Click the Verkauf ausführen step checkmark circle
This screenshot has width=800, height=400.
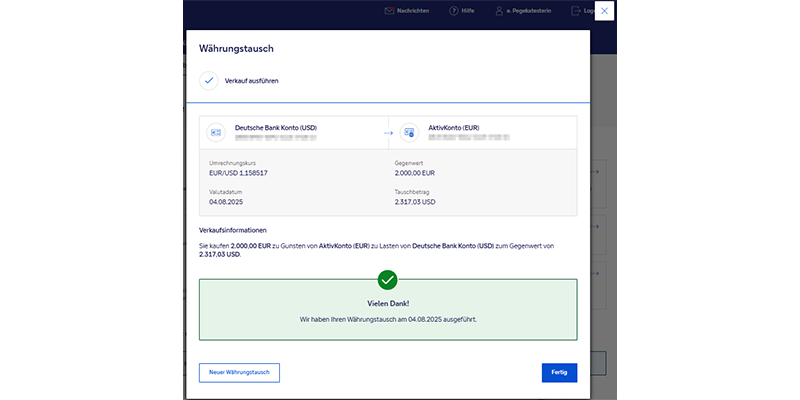pos(208,80)
